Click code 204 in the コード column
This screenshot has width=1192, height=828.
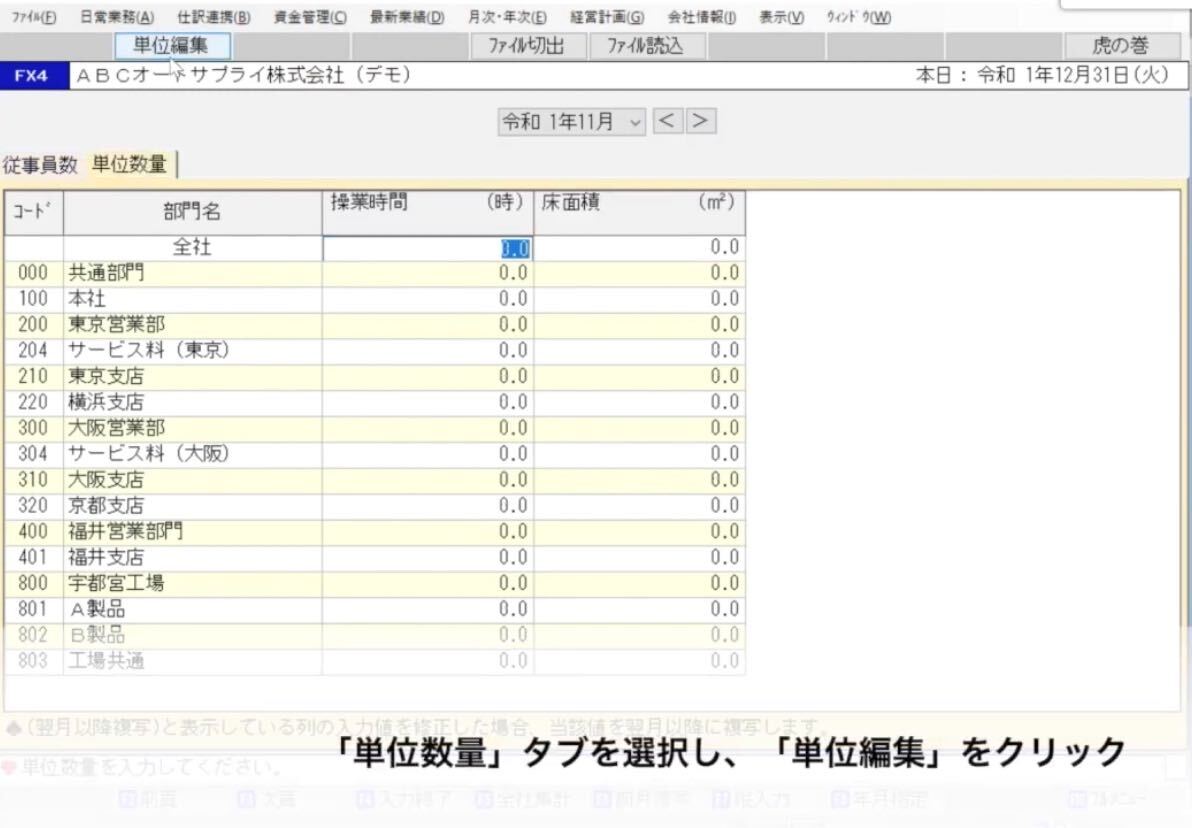point(33,351)
